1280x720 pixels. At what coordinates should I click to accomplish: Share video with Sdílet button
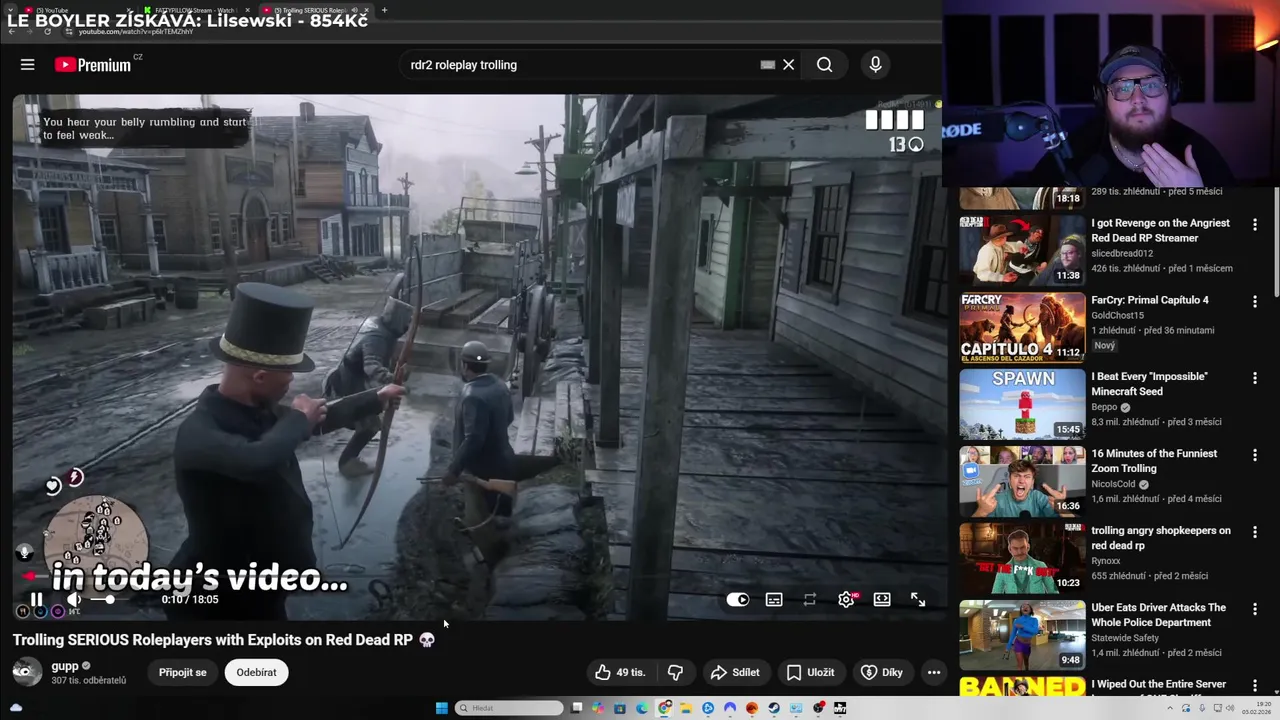[x=735, y=672]
